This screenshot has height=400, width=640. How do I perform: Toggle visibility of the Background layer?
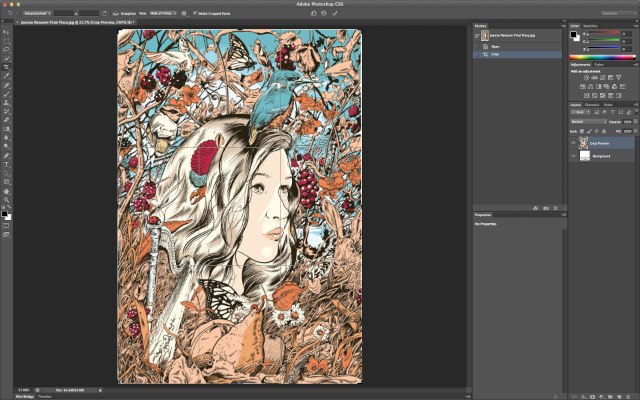(x=574, y=157)
